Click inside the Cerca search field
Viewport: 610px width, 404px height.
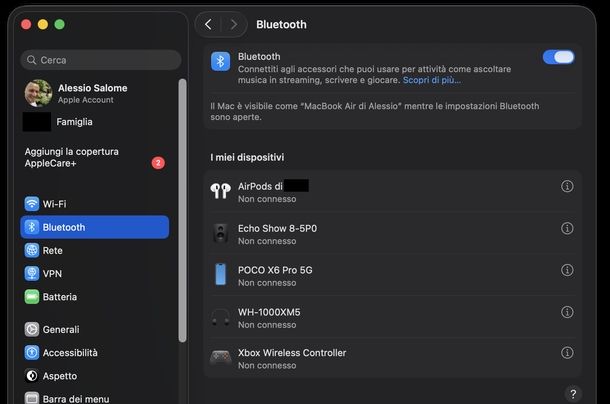coord(98,60)
